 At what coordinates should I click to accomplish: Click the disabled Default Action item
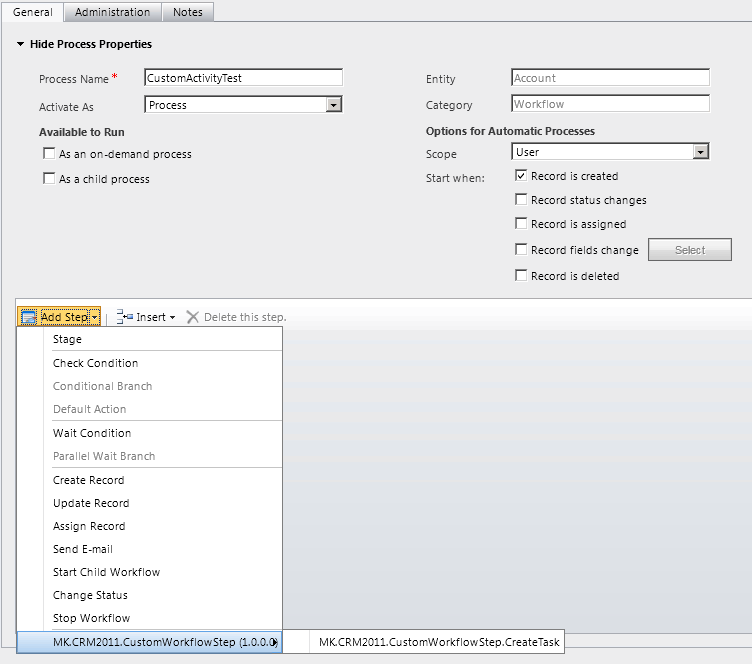coord(150,409)
